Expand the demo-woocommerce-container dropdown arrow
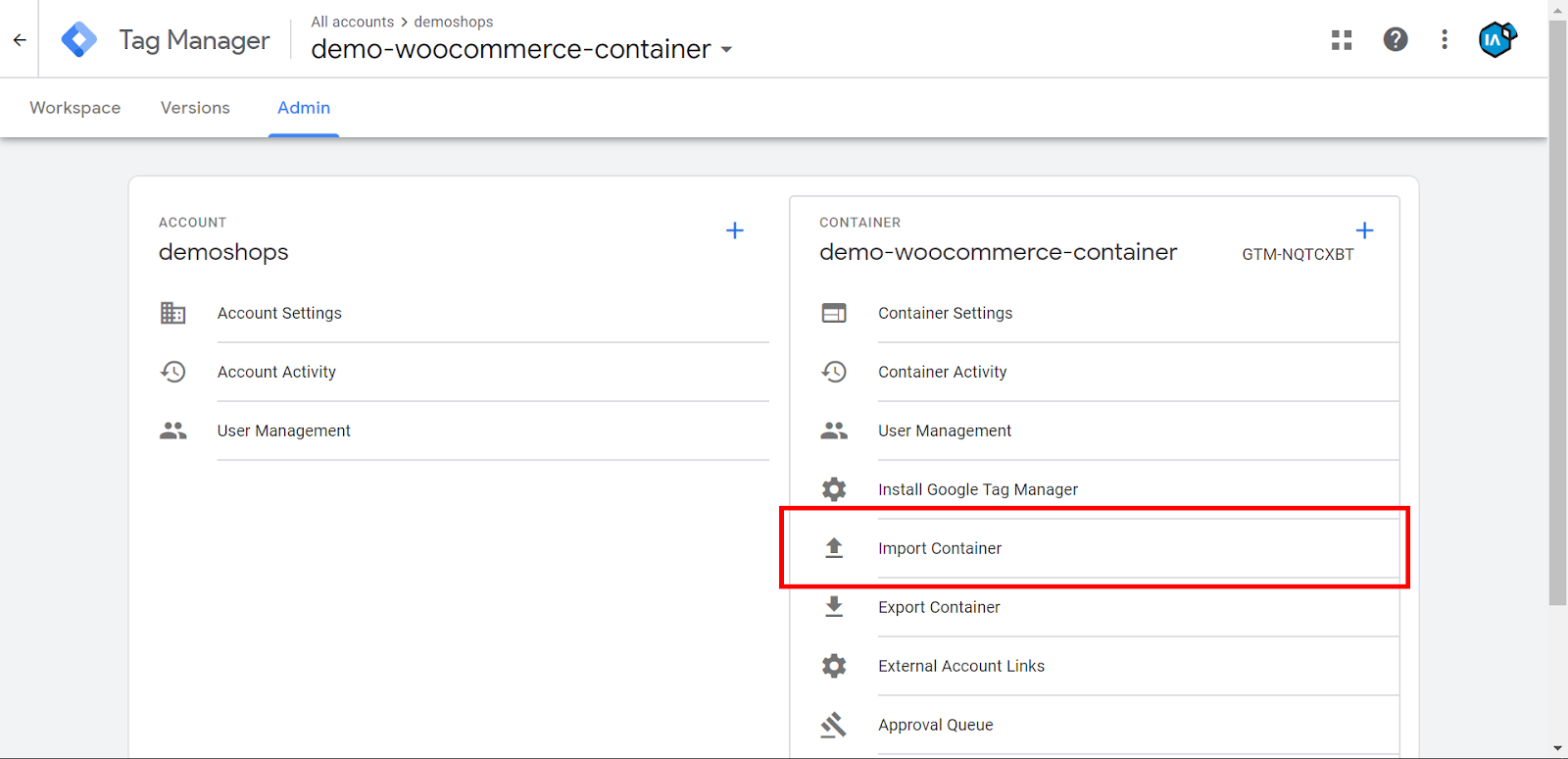 click(x=726, y=50)
